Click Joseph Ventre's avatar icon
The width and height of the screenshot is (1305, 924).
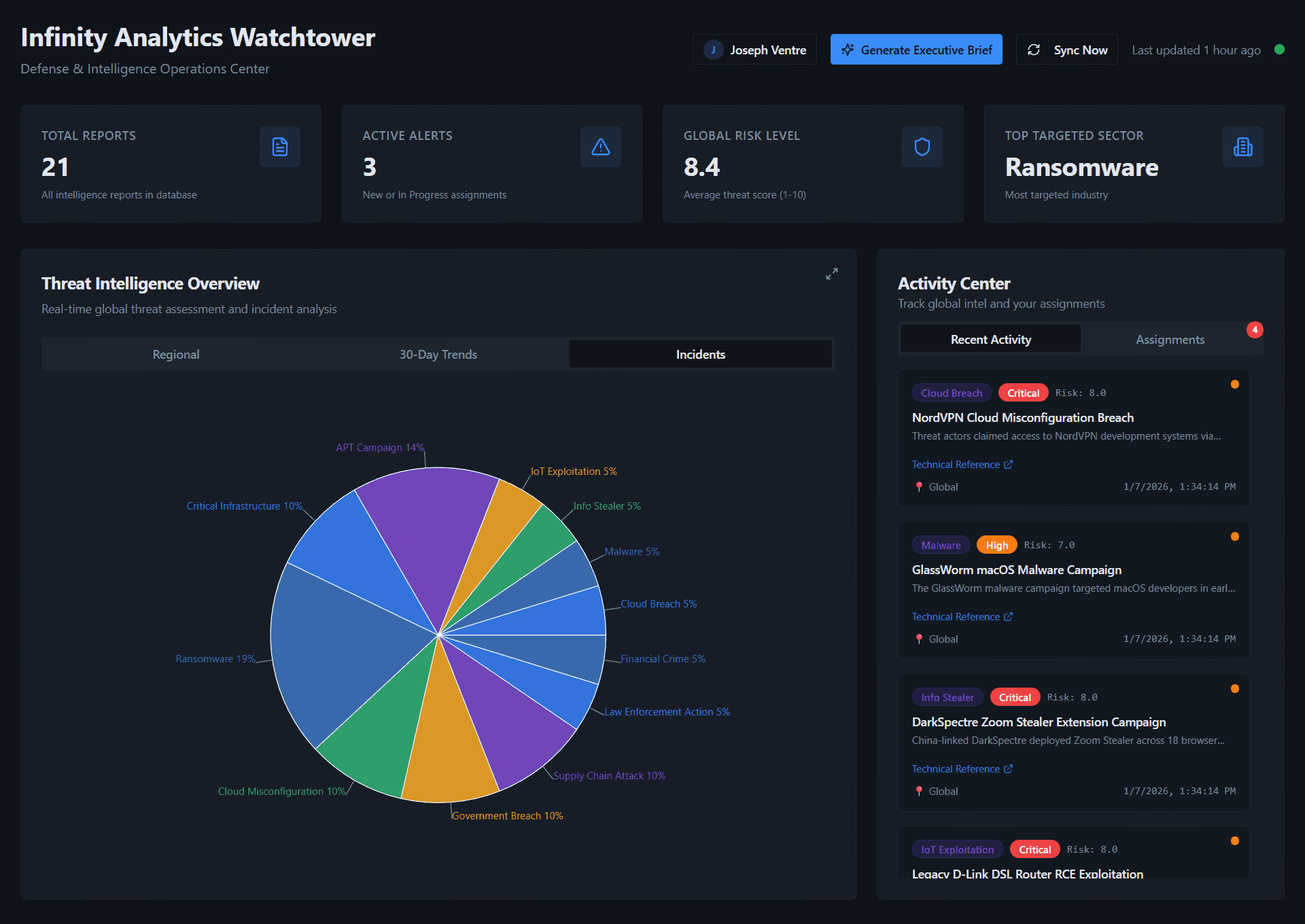(713, 50)
